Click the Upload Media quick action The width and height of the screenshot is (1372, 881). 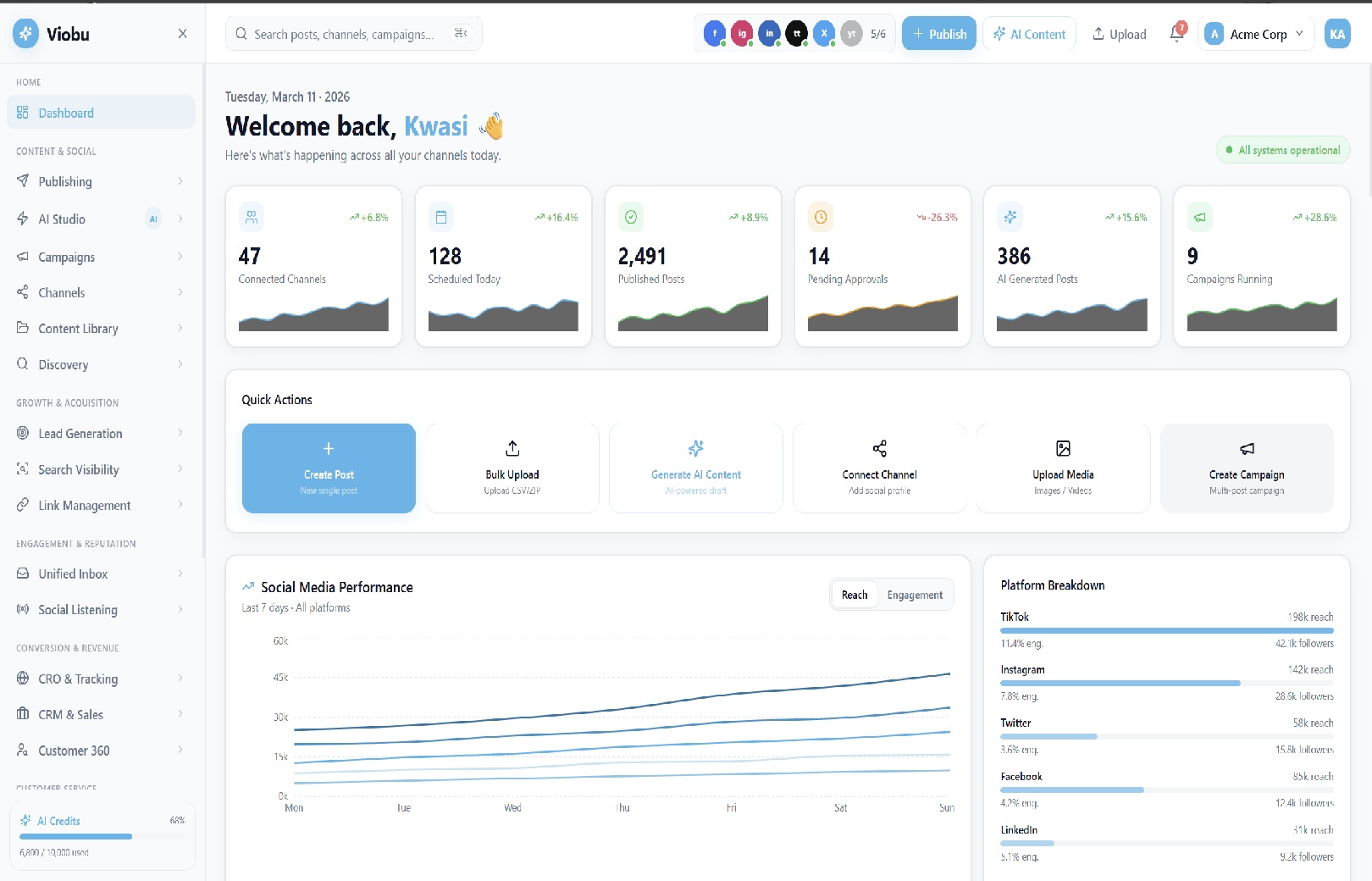(1063, 468)
